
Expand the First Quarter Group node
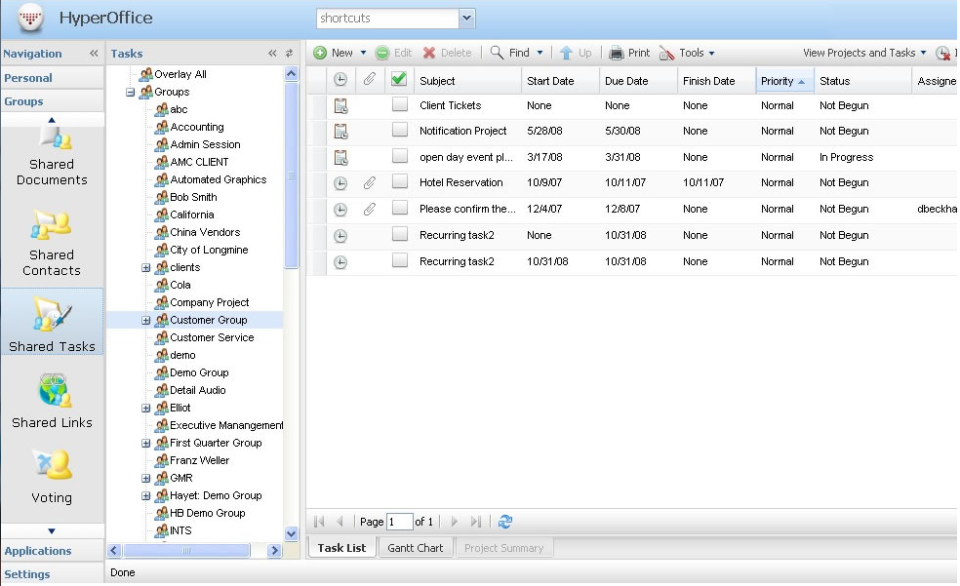(146, 443)
